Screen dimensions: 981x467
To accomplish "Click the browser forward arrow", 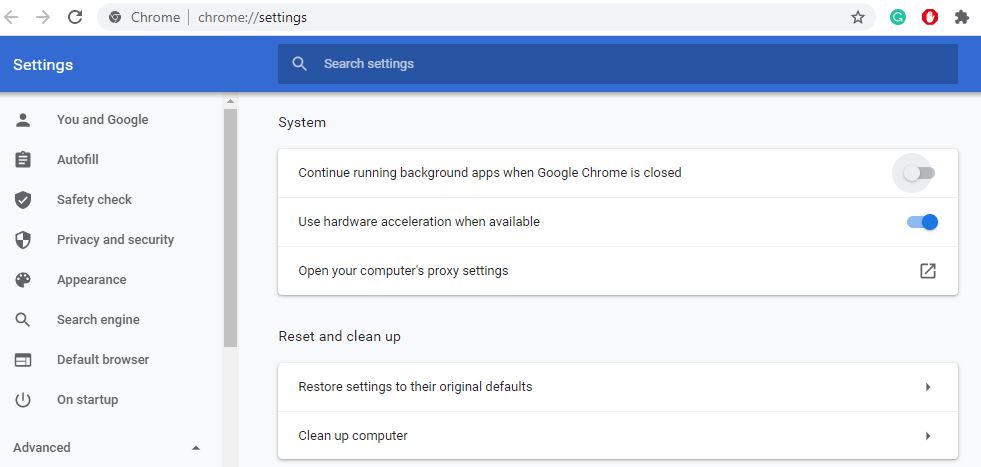I will tap(43, 18).
